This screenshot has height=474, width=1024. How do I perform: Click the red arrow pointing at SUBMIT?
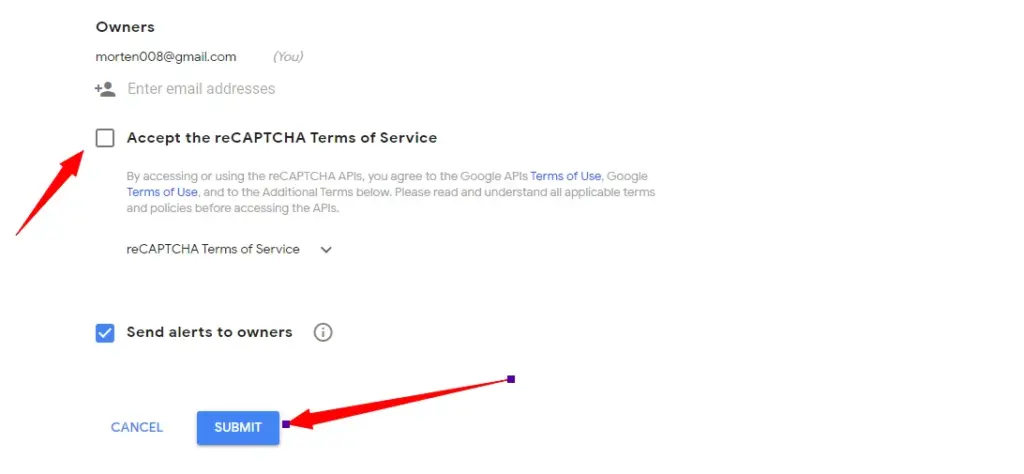400,402
